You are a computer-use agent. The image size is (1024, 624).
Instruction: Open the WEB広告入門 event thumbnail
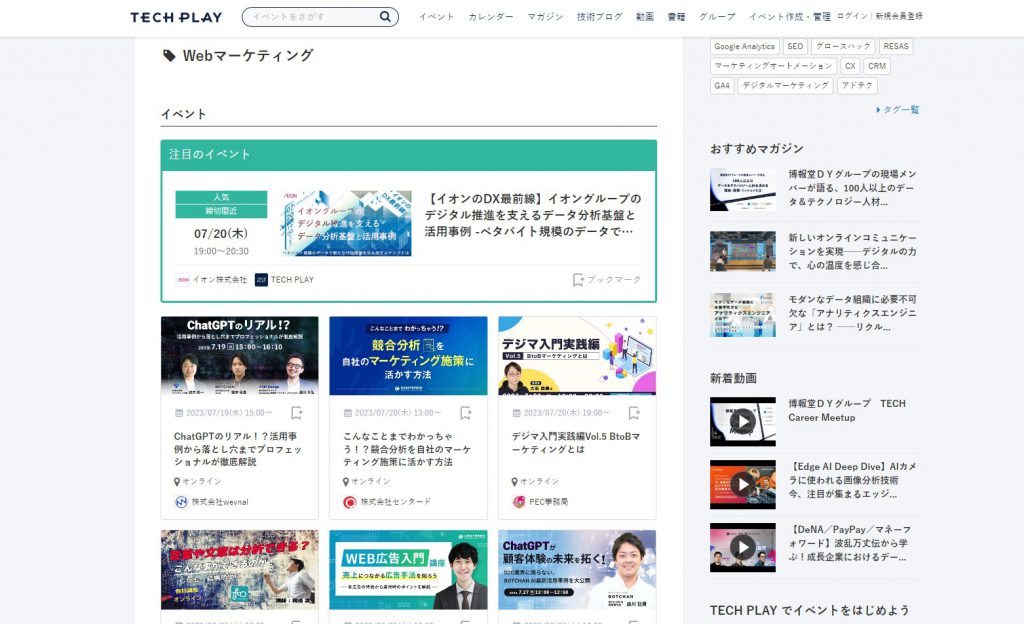[408, 569]
